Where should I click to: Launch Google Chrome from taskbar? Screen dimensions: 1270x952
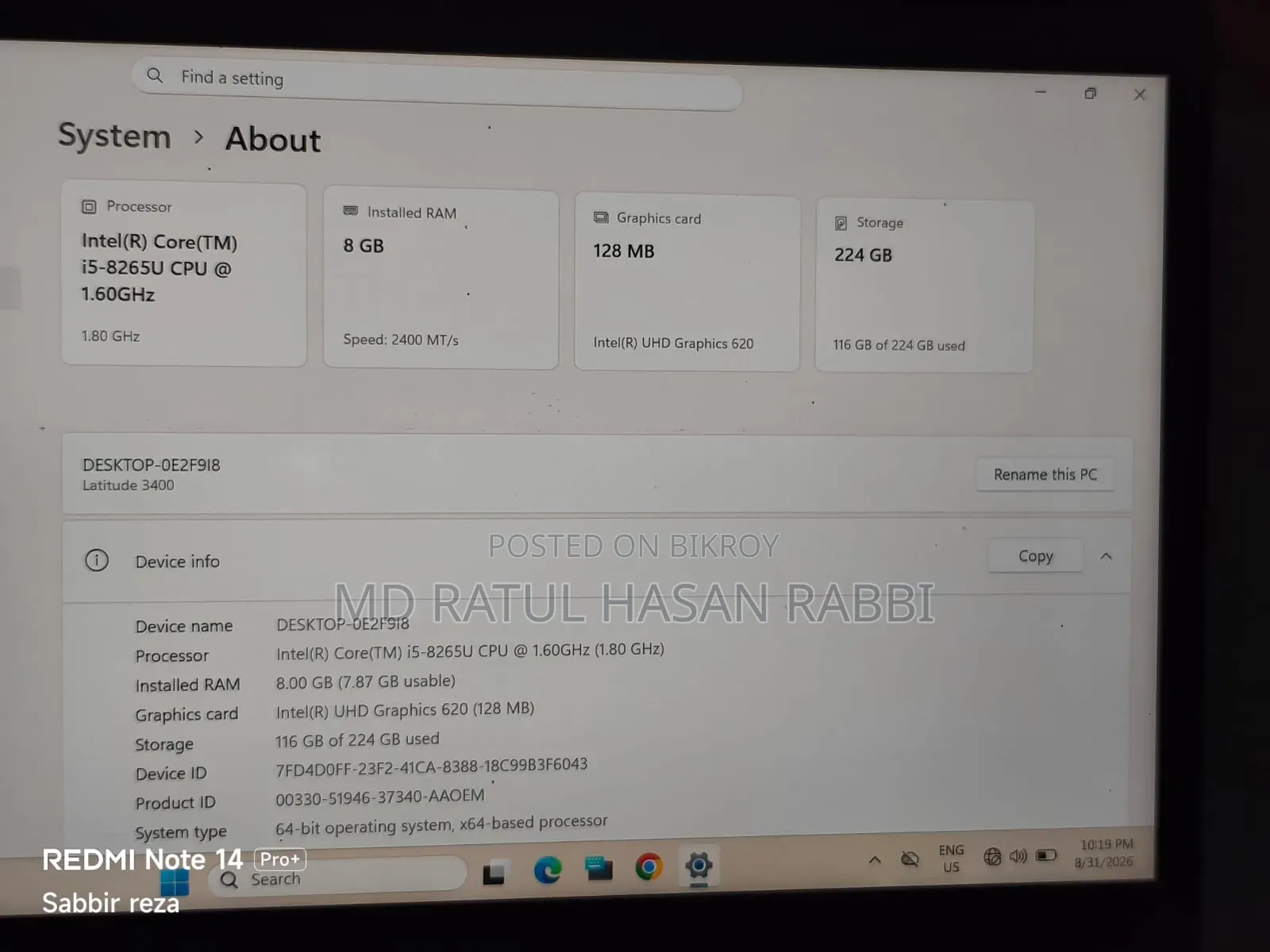648,867
